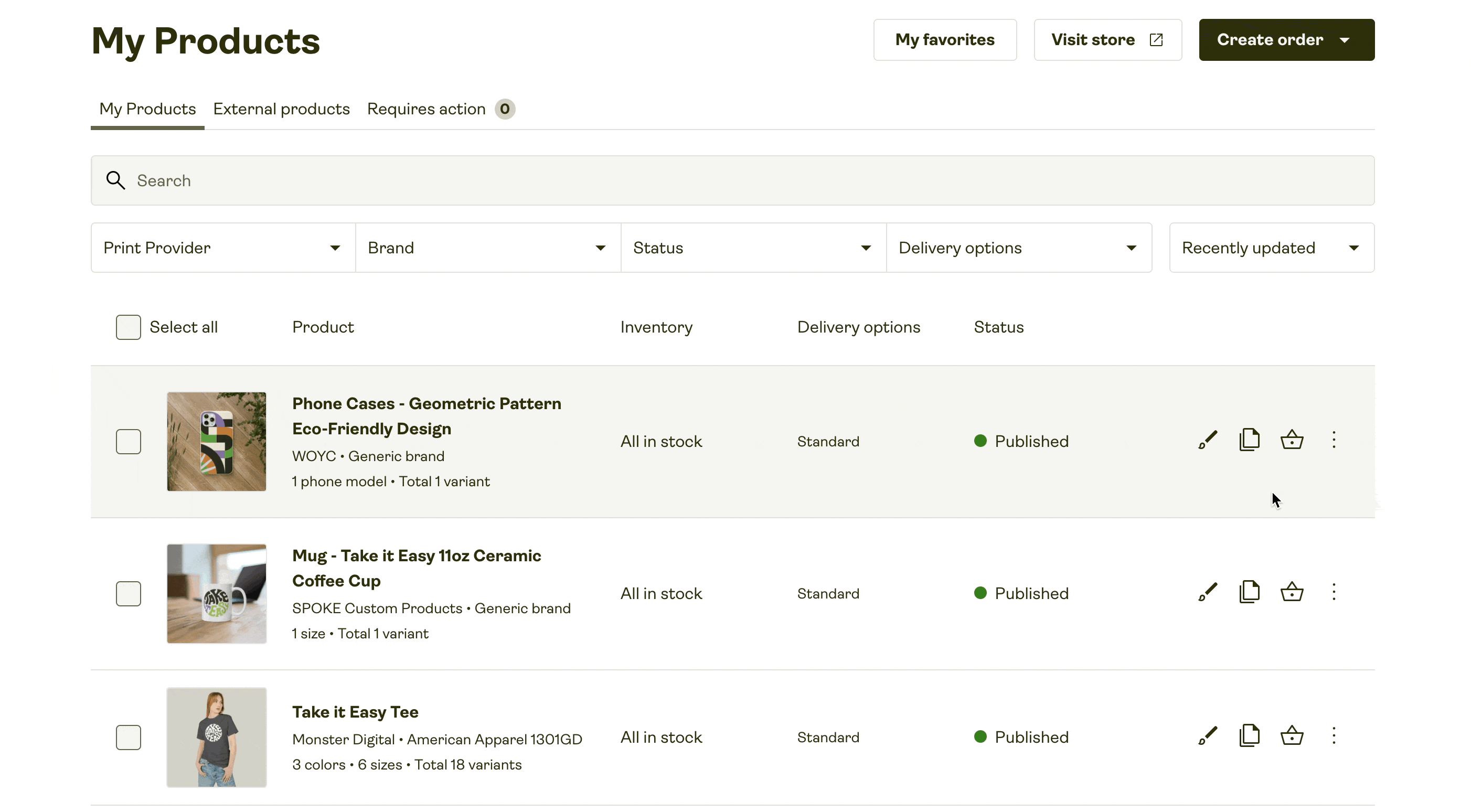This screenshot has width=1471, height=812.
Task: Edit the Phone Cases product design
Action: point(1207,440)
